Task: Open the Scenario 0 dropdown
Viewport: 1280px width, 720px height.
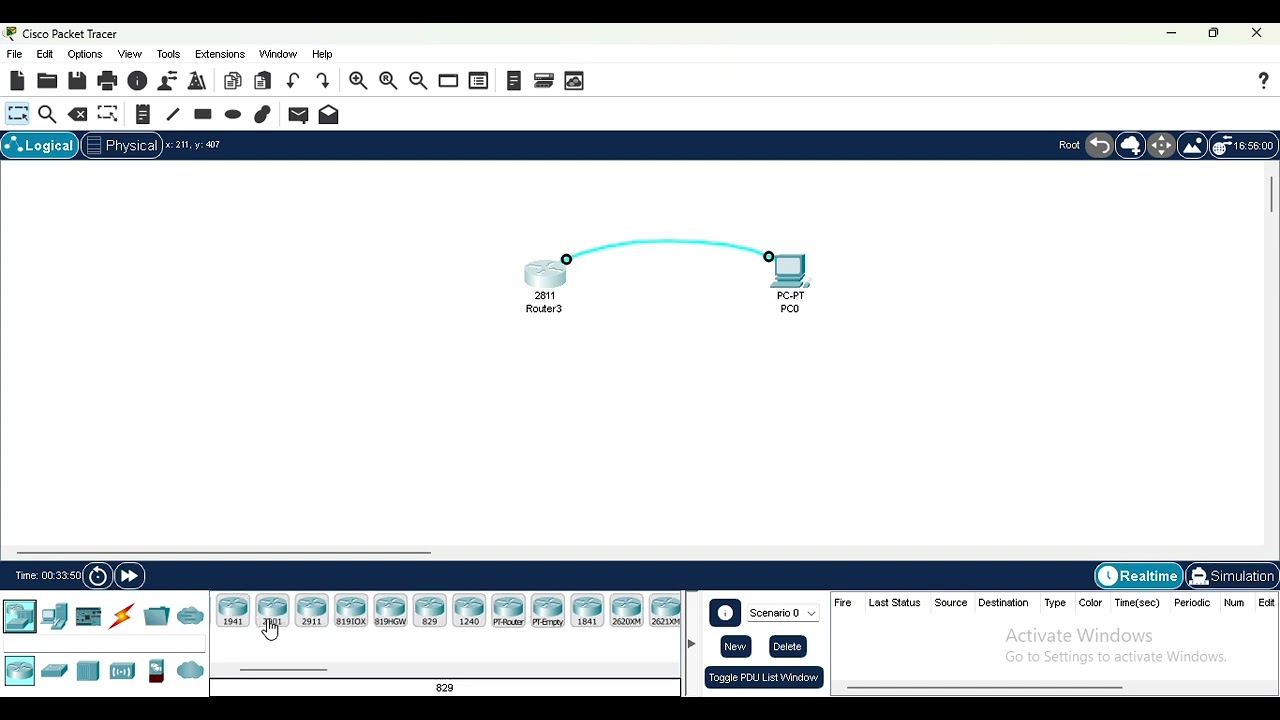Action: 783,613
